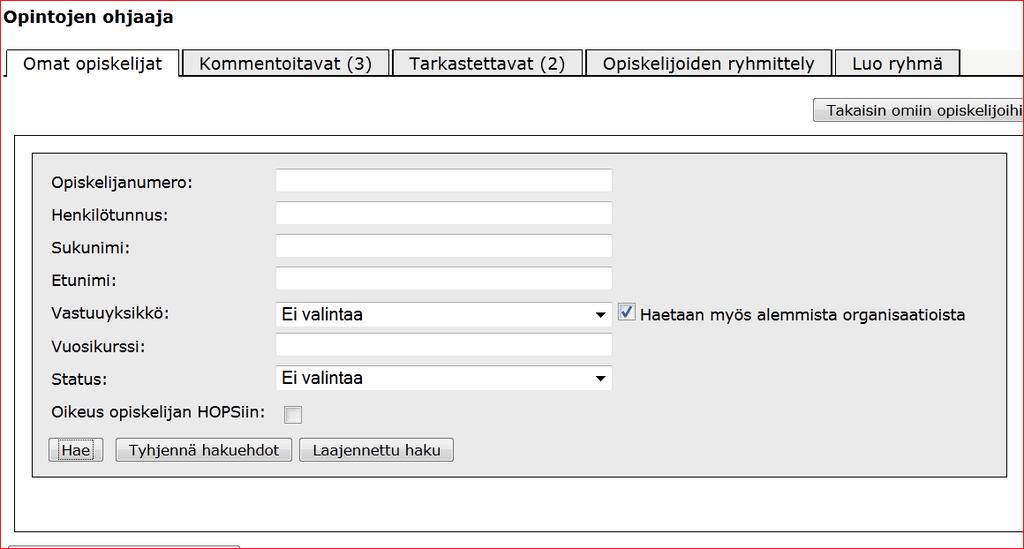1024x549 pixels.
Task: Click the Takaisin omiin opiskelijoihin button
Action: click(x=918, y=110)
